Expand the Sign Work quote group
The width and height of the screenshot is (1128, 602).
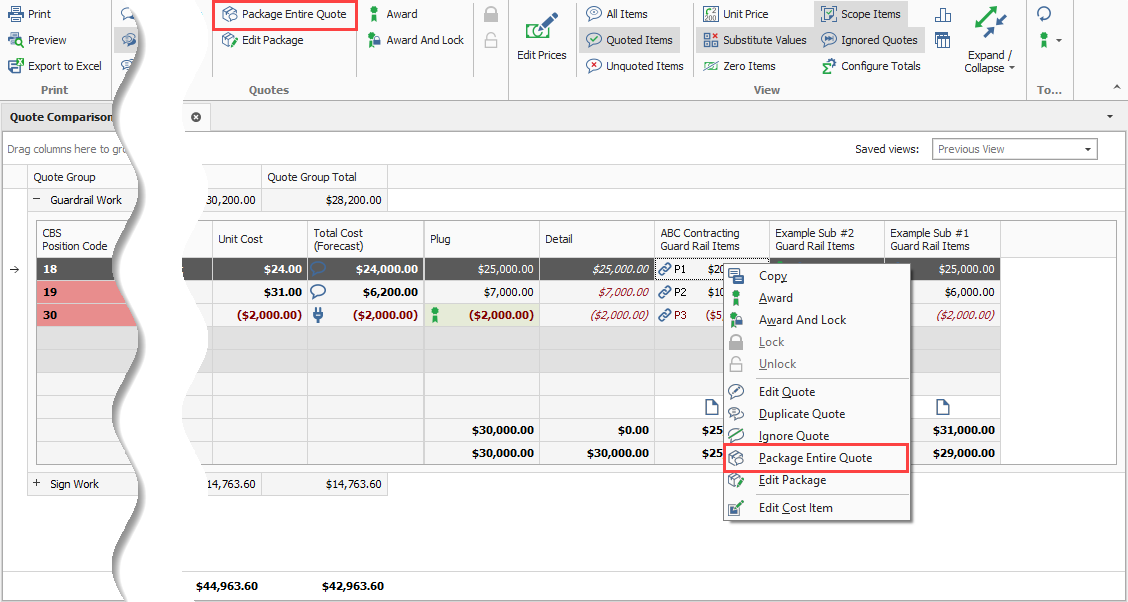tap(37, 484)
